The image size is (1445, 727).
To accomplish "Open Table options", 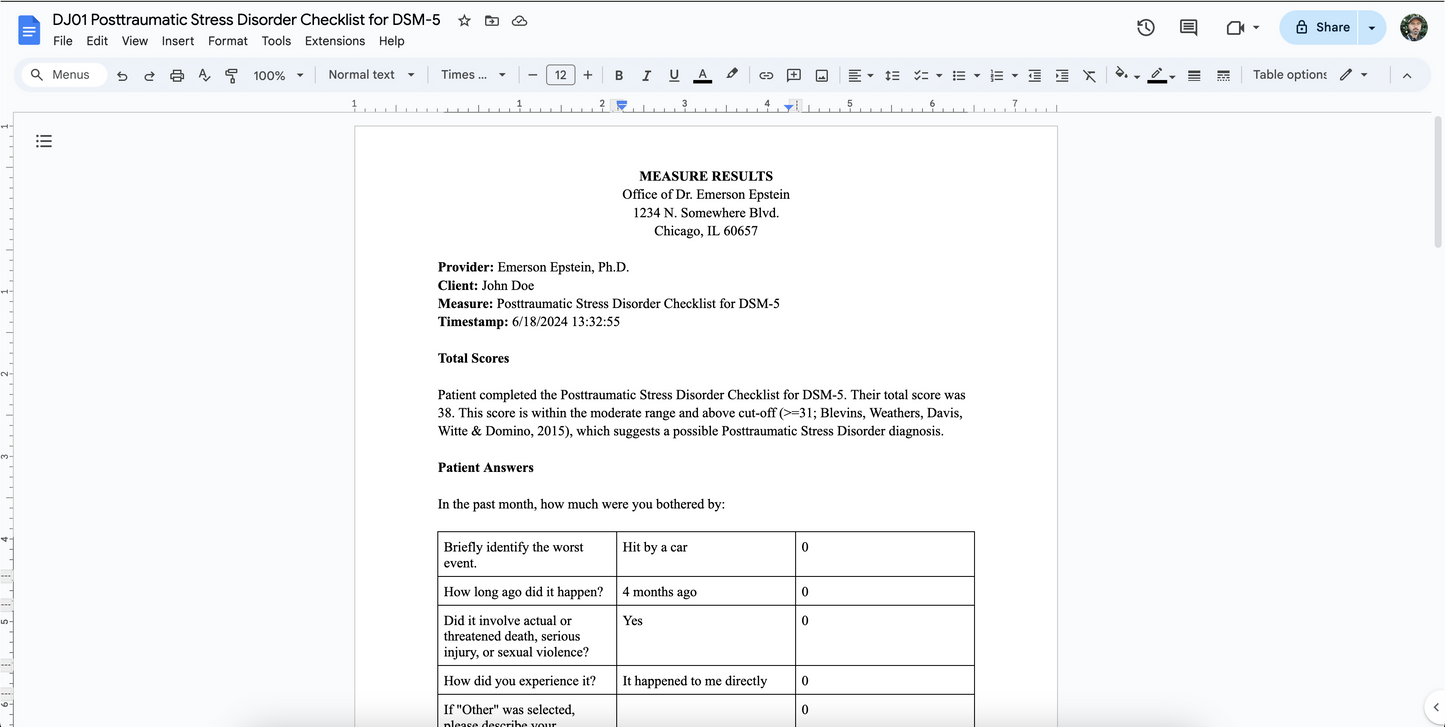I will [1289, 75].
